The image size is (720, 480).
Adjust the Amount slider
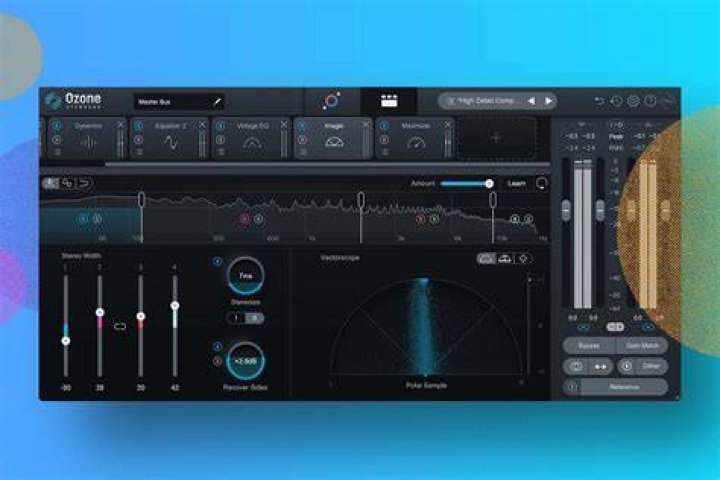466,184
